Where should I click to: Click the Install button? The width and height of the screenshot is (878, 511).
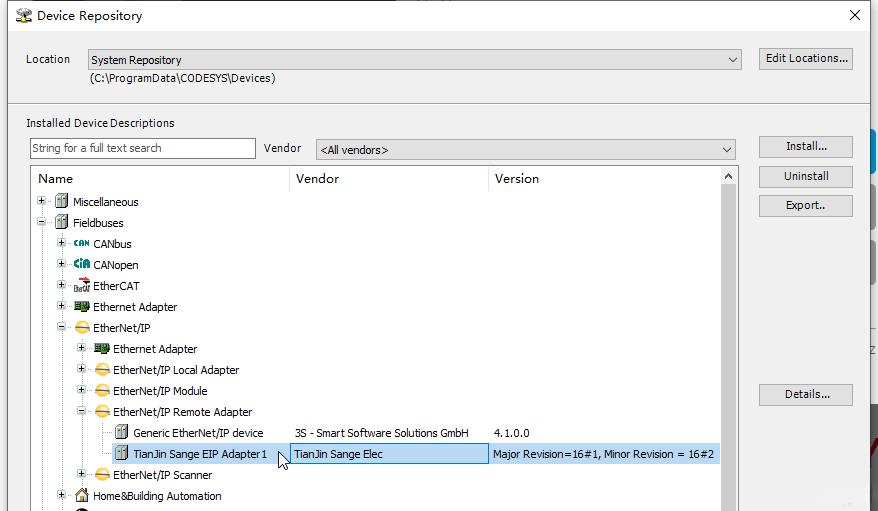pos(806,147)
